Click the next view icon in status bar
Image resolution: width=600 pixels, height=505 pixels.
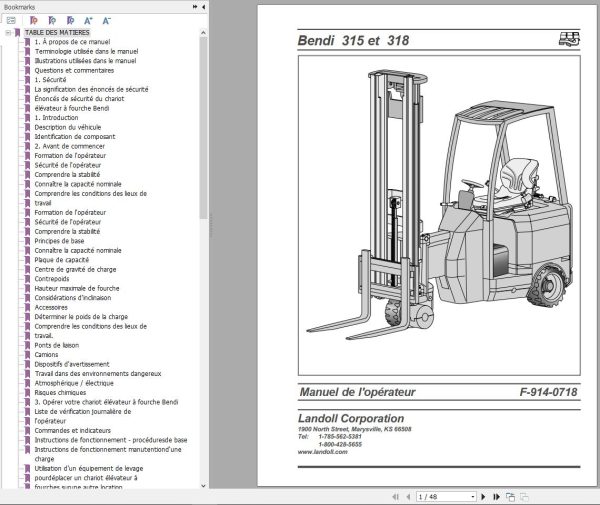(x=524, y=497)
